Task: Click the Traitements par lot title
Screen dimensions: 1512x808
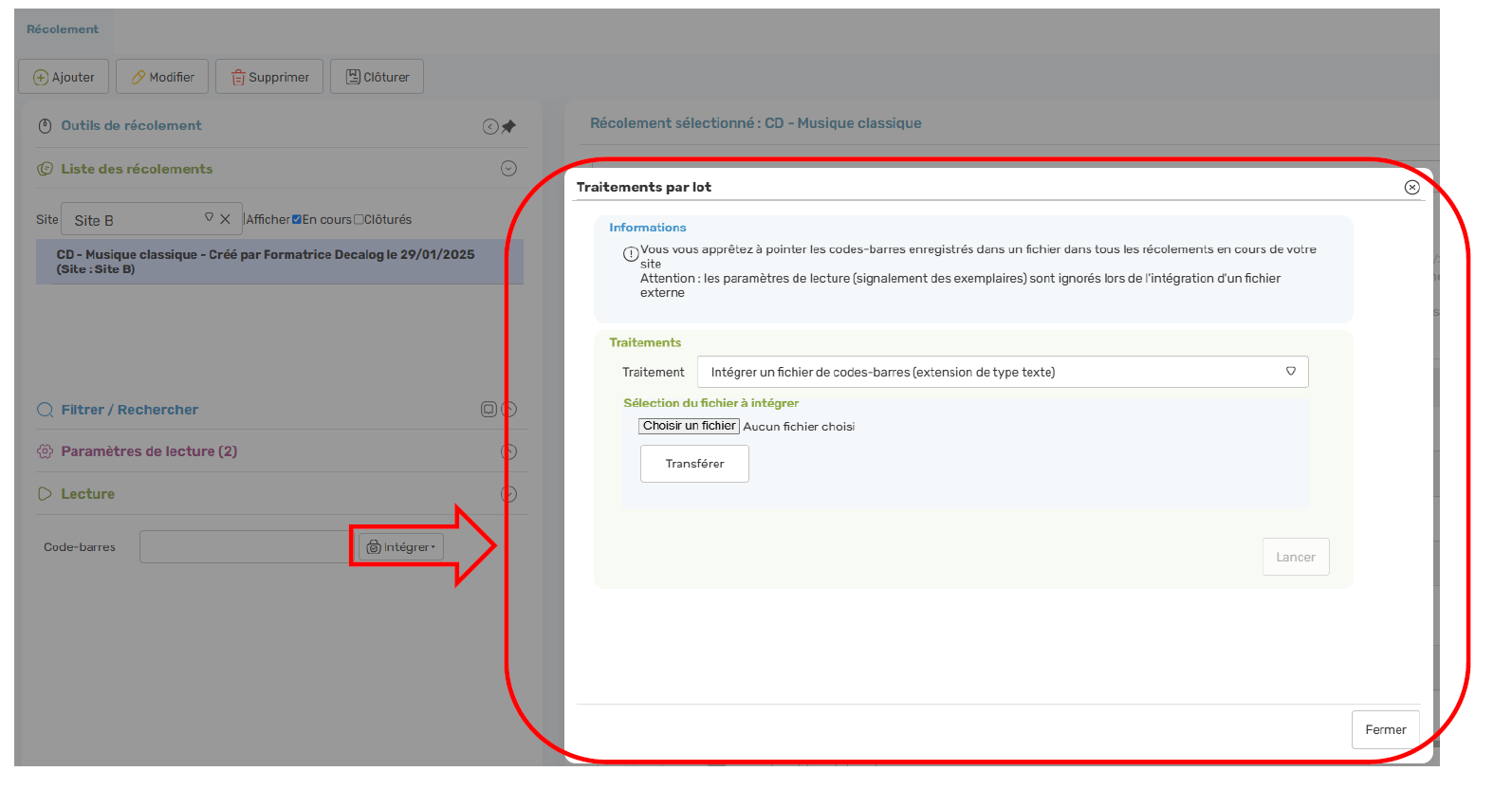Action: tap(644, 187)
